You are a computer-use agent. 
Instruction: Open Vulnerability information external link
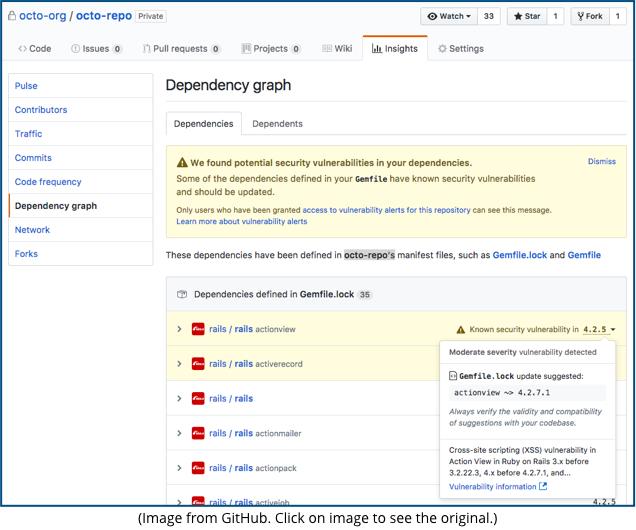pyautogui.click(x=498, y=487)
